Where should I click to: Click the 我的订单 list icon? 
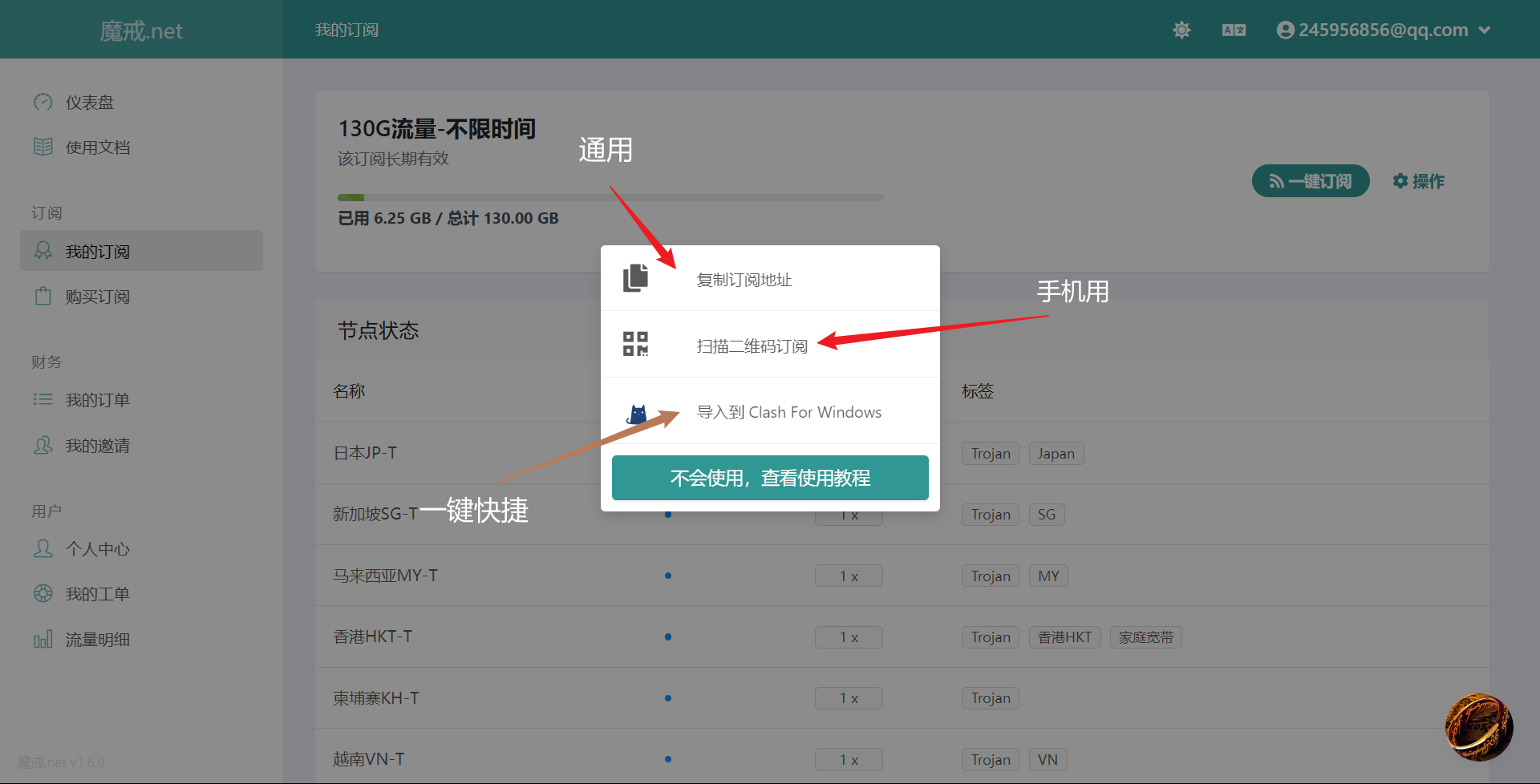[43, 399]
